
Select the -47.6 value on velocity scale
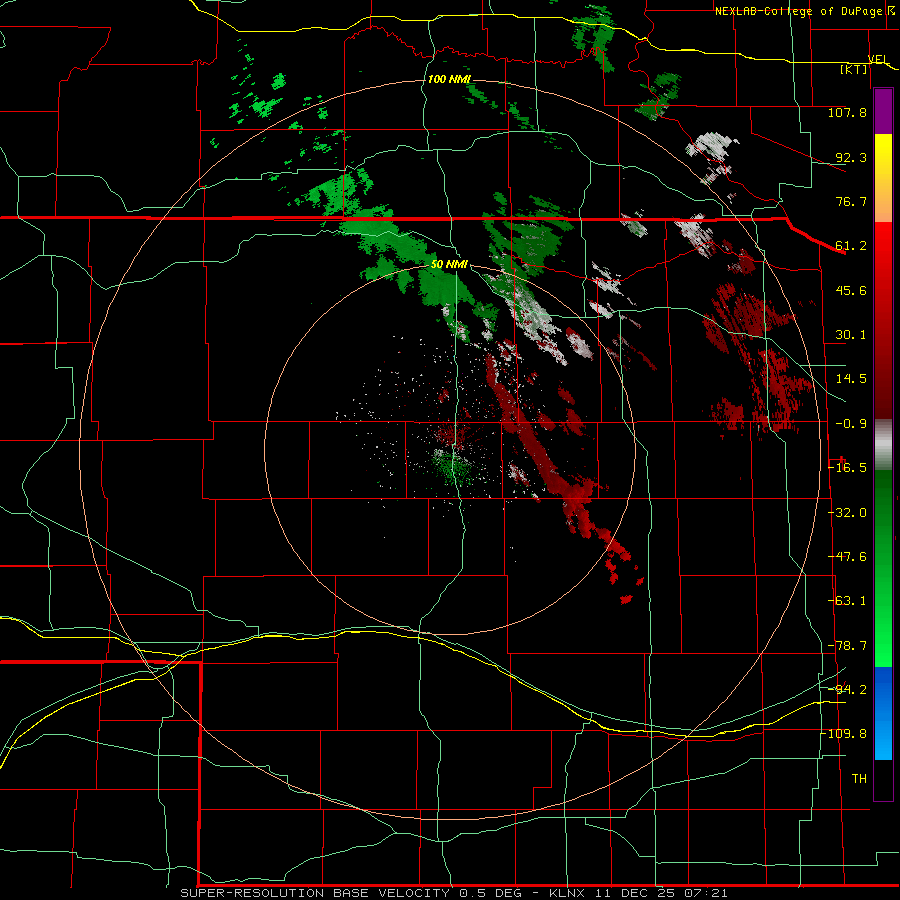[x=847, y=557]
